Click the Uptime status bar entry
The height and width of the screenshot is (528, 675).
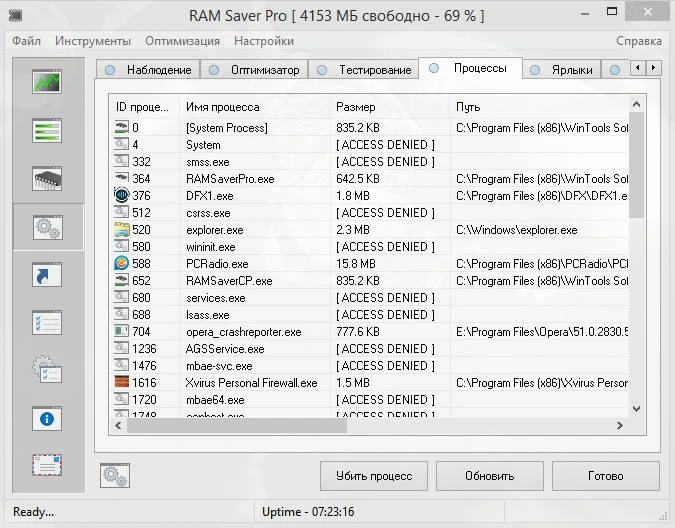pyautogui.click(x=308, y=512)
